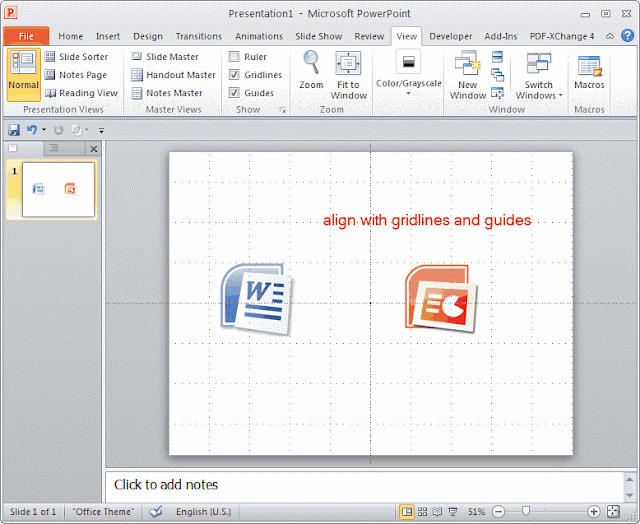The height and width of the screenshot is (524, 640).
Task: Open the Add-Ins tab
Action: (x=501, y=36)
